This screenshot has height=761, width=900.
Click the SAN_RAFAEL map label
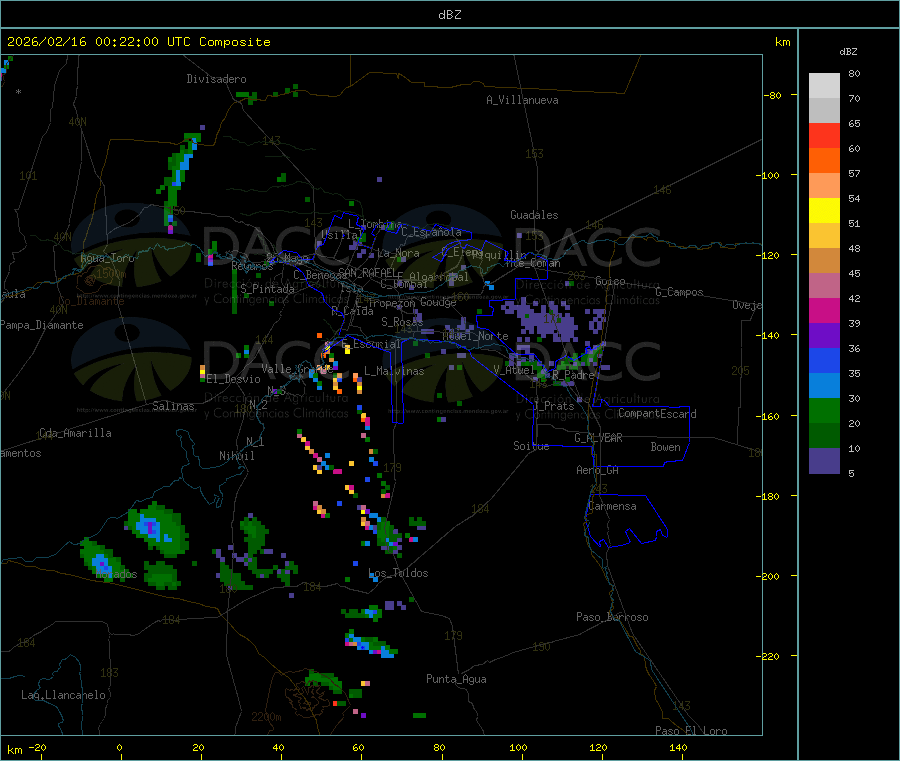(x=367, y=273)
